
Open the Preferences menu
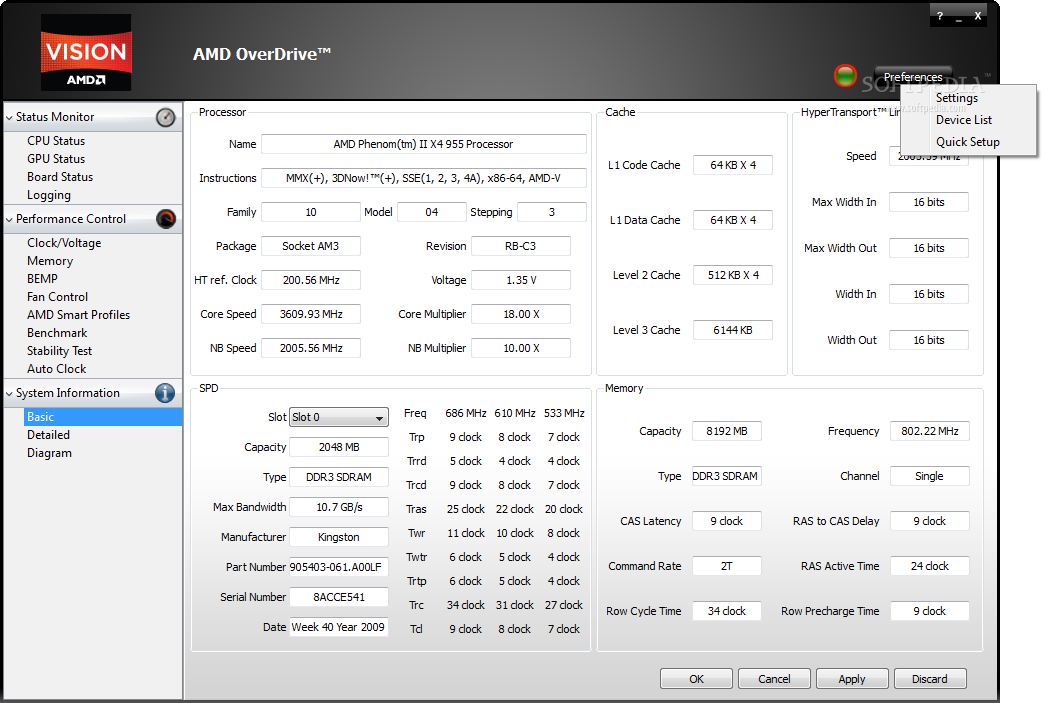click(913, 77)
